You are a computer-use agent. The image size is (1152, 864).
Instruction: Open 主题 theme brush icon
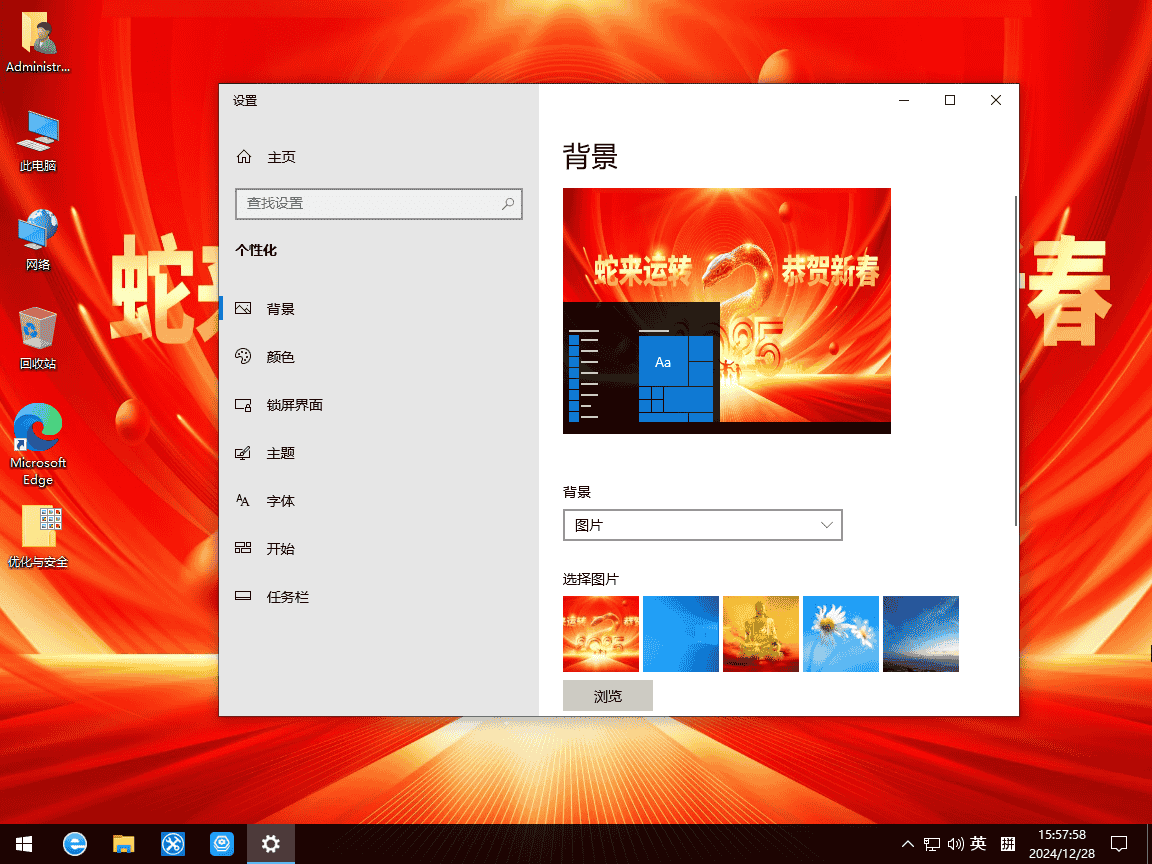pos(243,453)
